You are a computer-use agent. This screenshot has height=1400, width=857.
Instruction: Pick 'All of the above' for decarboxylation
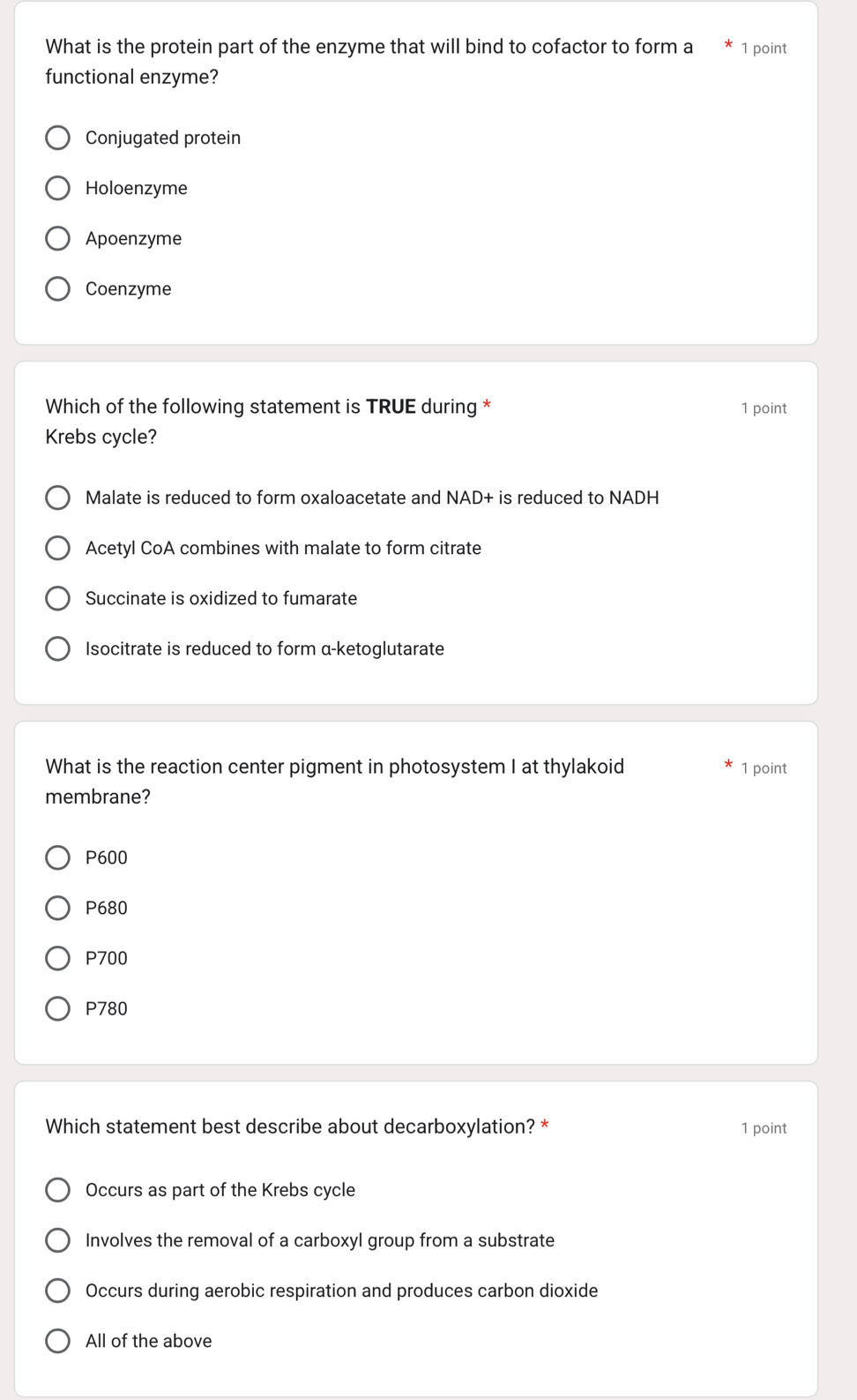coord(58,1341)
